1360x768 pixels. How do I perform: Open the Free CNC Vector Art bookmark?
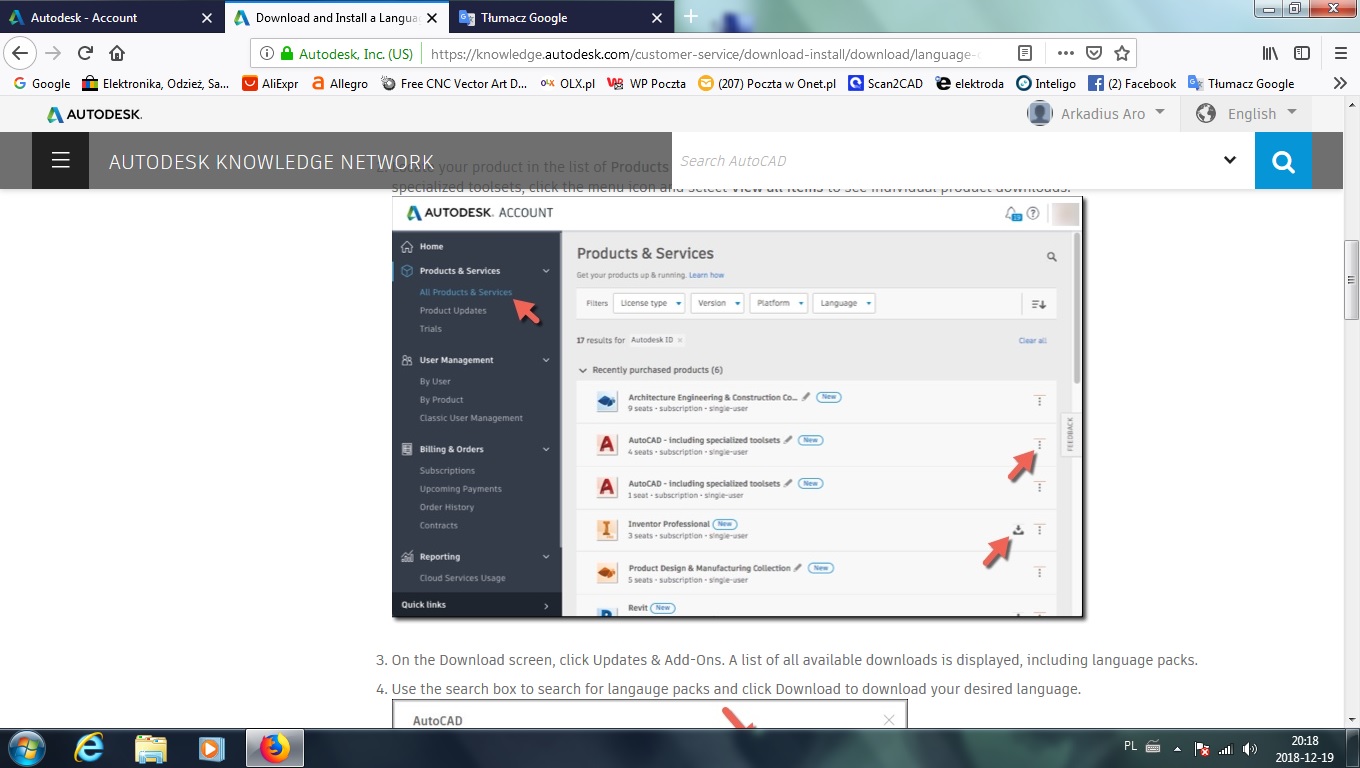(x=455, y=84)
